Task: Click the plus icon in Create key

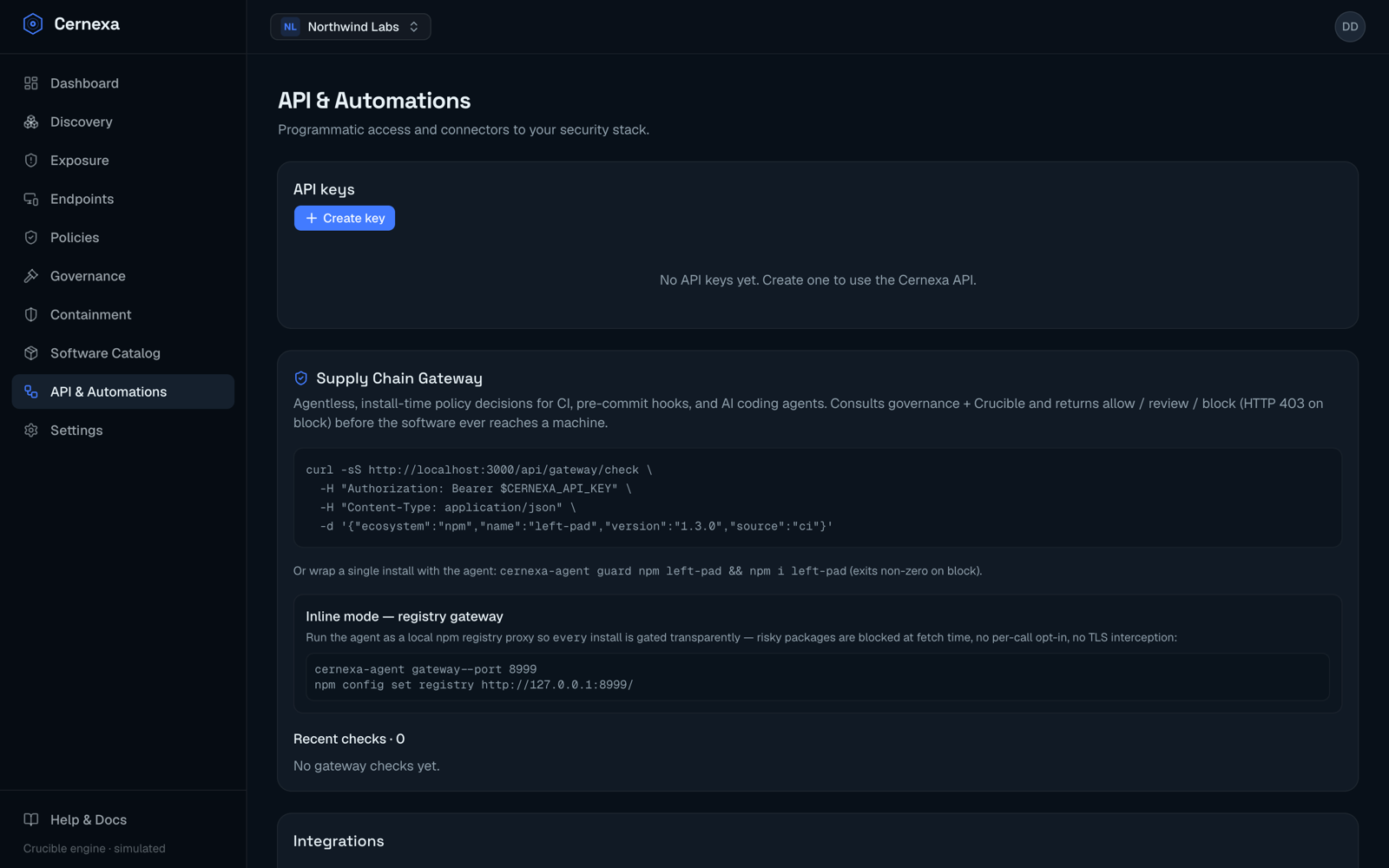Action: click(312, 218)
